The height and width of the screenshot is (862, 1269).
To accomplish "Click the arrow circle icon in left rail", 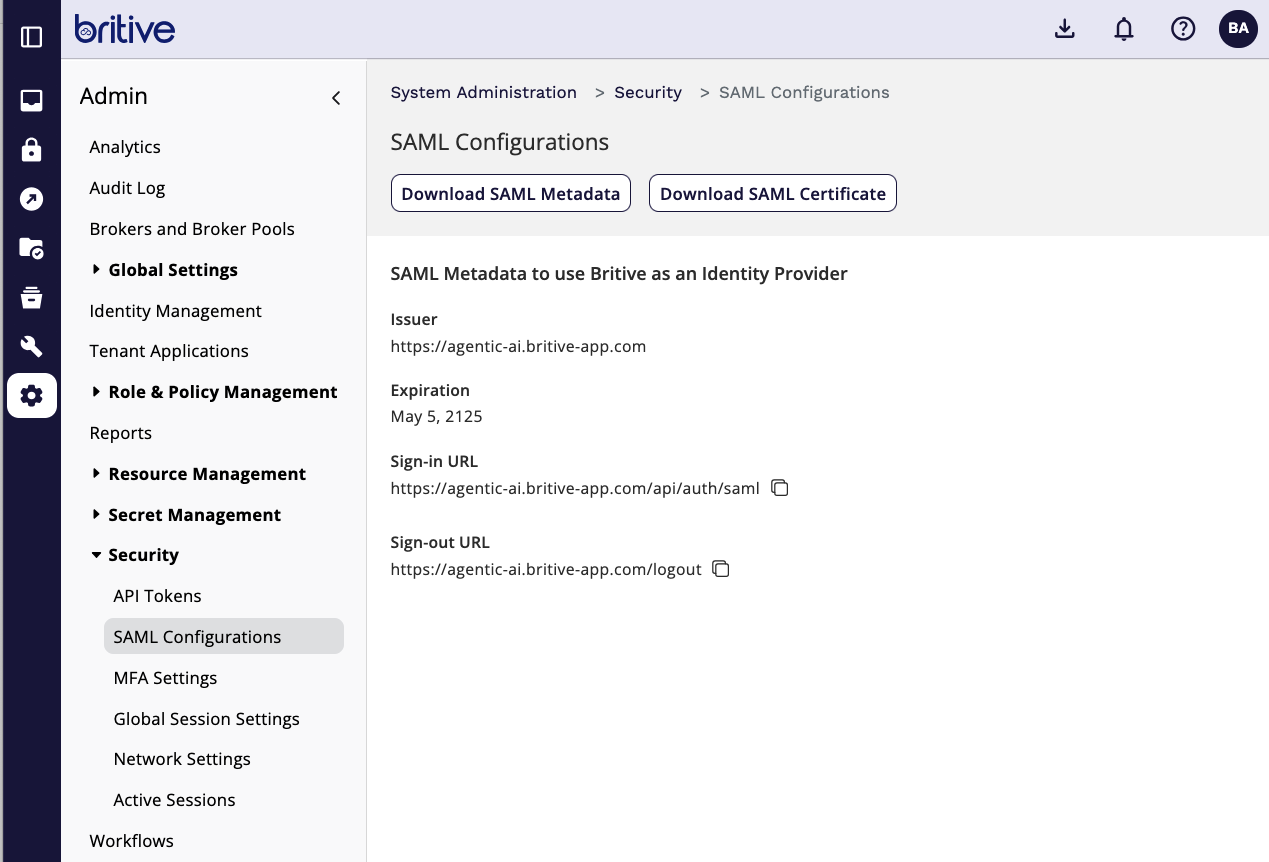I will [31, 199].
